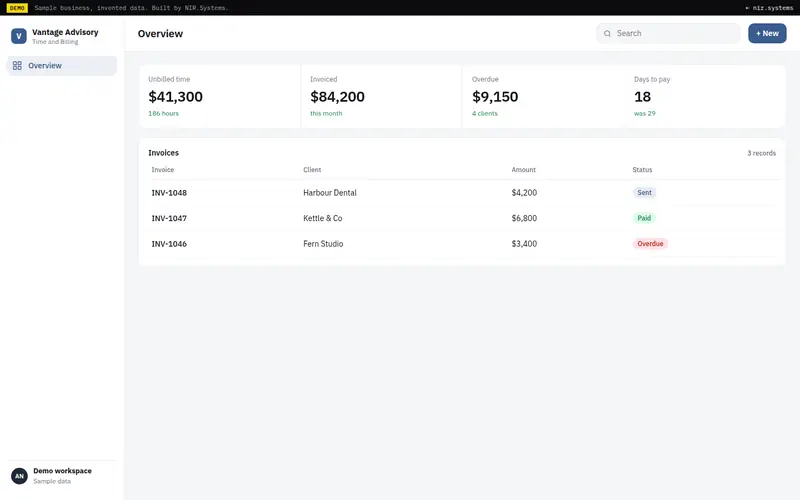Click the 'Time and Billing' subtitle
800x500 pixels.
[55, 42]
